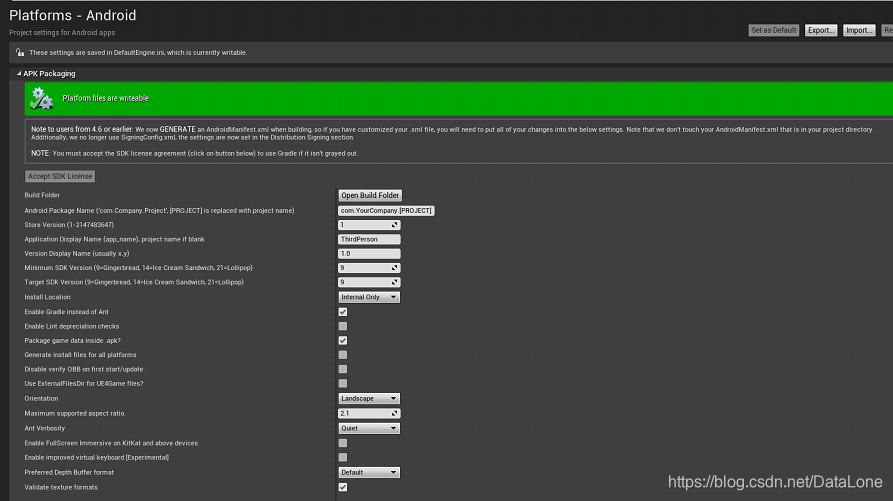Check Enable improved virtual keyboard option
893x501 pixels.
click(343, 457)
